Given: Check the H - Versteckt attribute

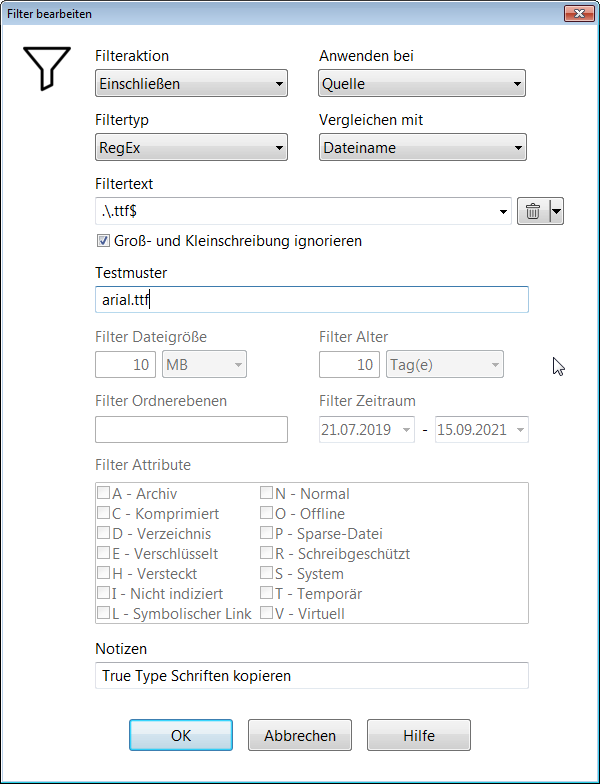Looking at the screenshot, I should [103, 573].
